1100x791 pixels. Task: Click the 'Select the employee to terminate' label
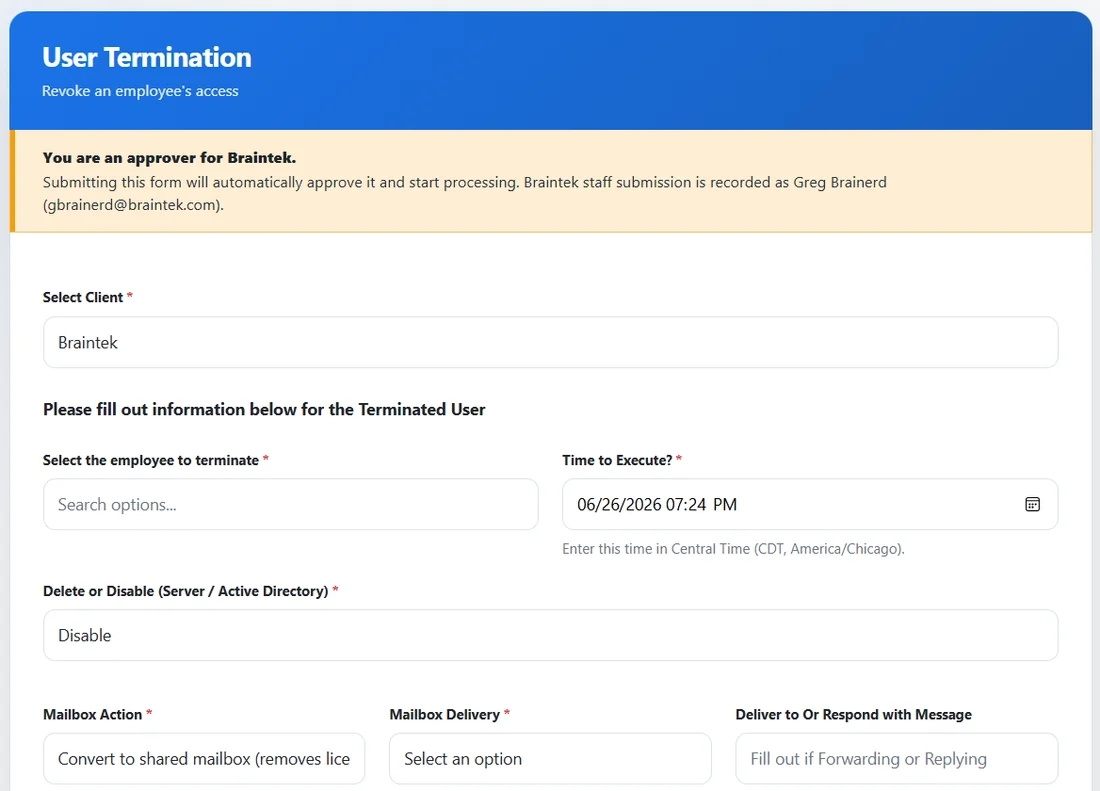click(151, 460)
